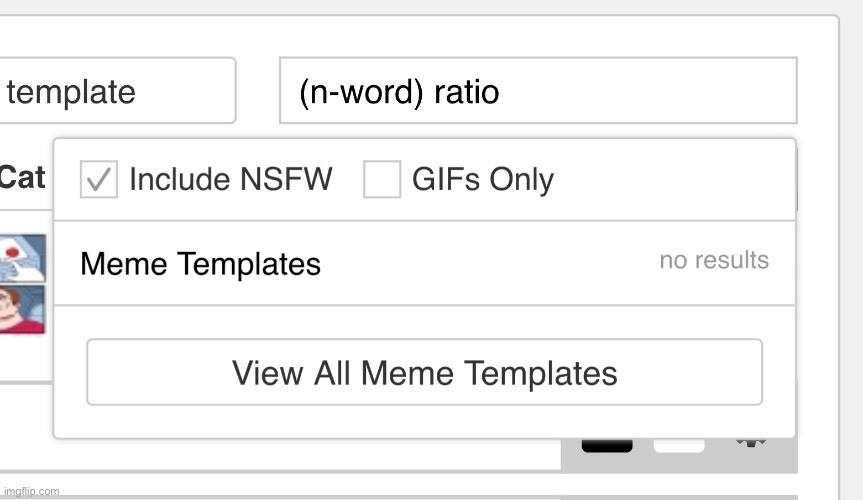Click the blank dropdown area below the View All button

coord(424,421)
